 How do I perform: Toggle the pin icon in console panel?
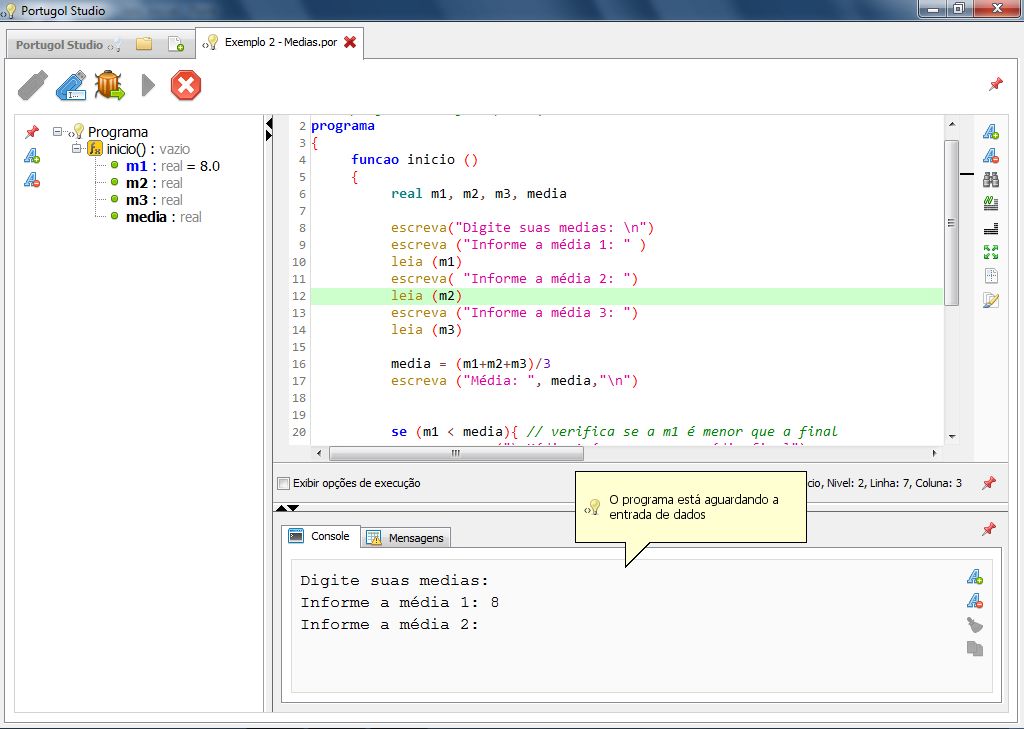click(x=989, y=529)
